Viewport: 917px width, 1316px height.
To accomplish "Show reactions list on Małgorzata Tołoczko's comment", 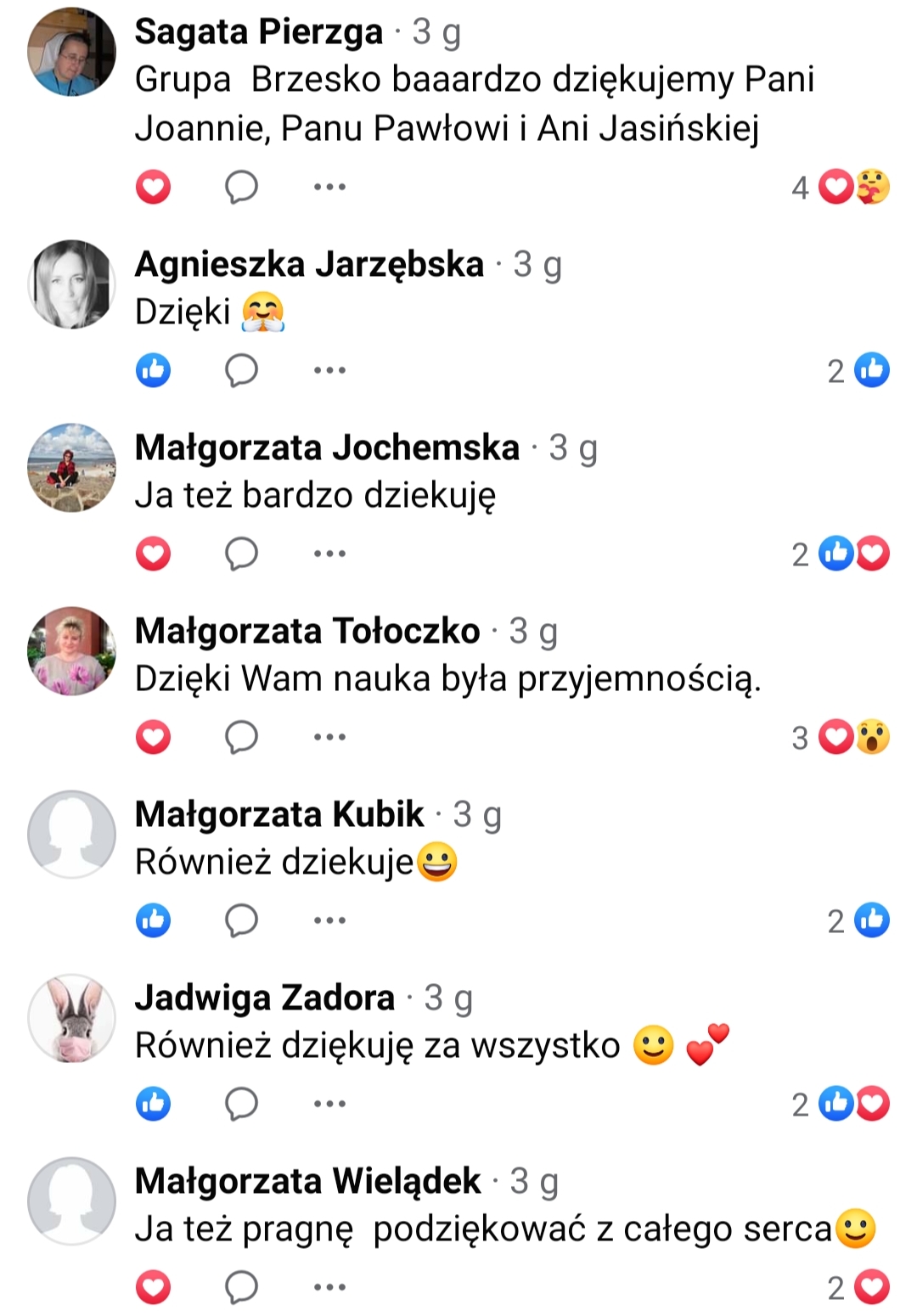I will (x=841, y=737).
